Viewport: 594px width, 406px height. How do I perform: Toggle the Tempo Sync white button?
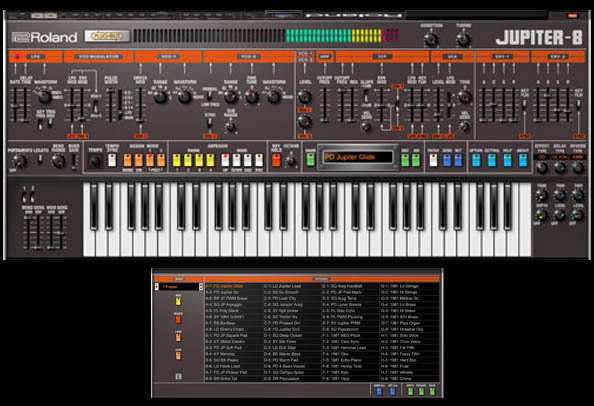pyautogui.click(x=112, y=160)
